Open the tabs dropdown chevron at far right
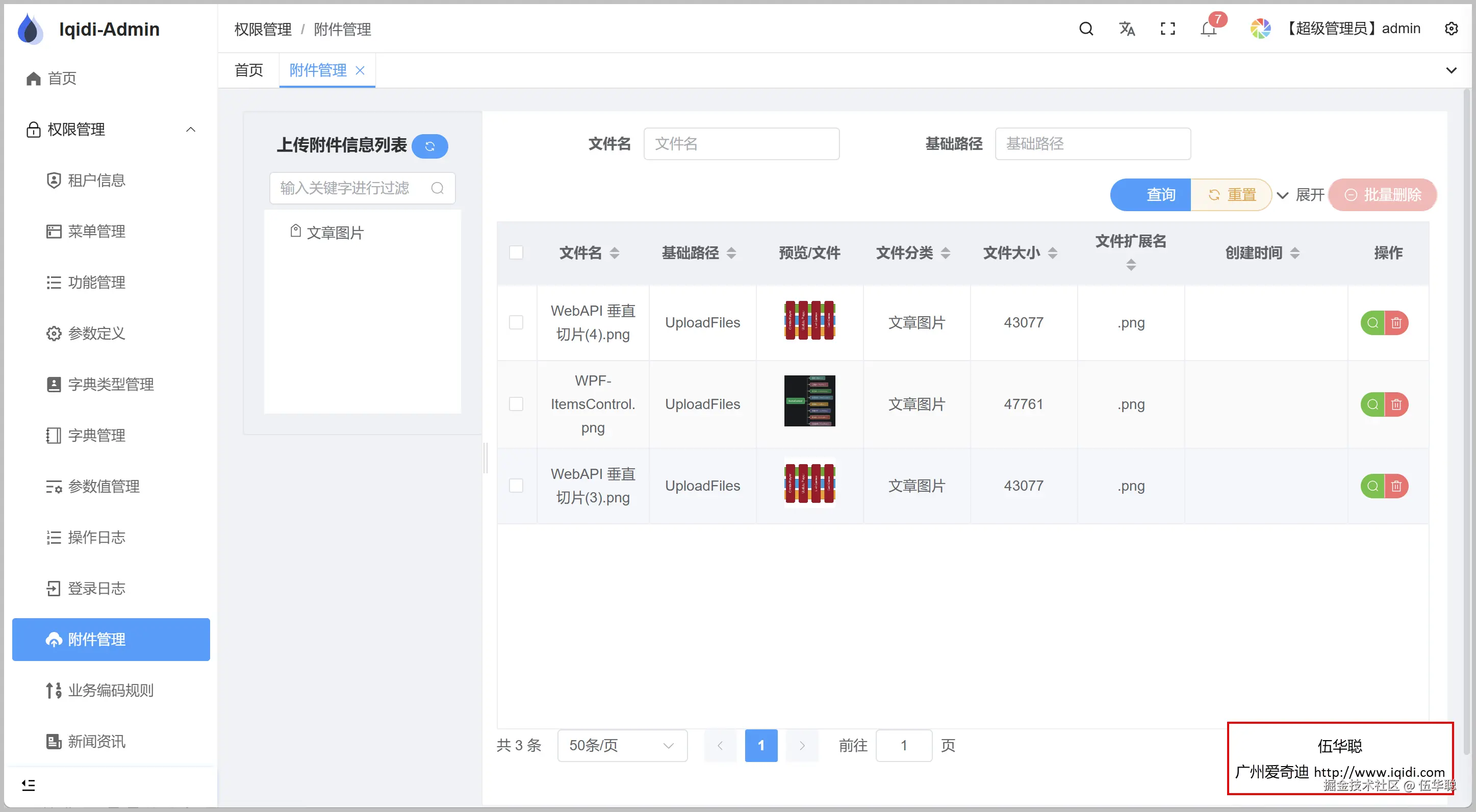1476x812 pixels. 1451,70
